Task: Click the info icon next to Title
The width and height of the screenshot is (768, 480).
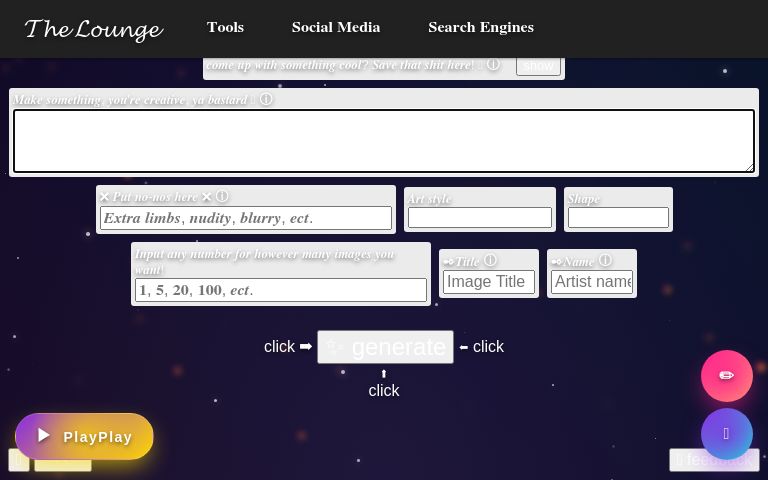Action: 490,261
